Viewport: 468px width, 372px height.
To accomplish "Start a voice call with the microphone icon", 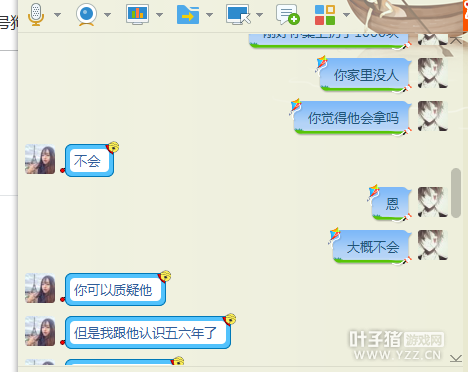I will (x=36, y=14).
